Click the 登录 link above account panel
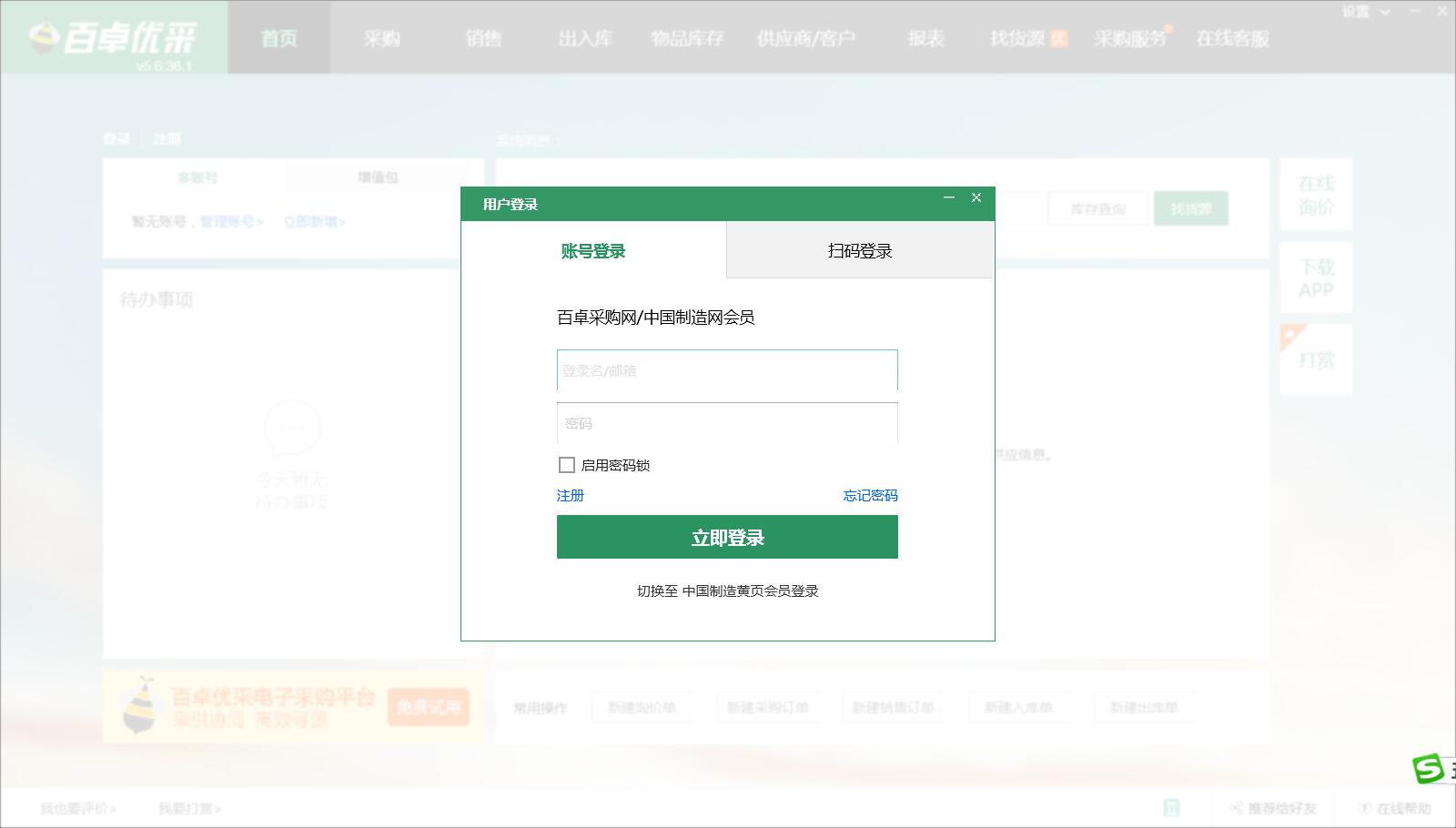Screen dimensions: 1456x828 (116, 139)
